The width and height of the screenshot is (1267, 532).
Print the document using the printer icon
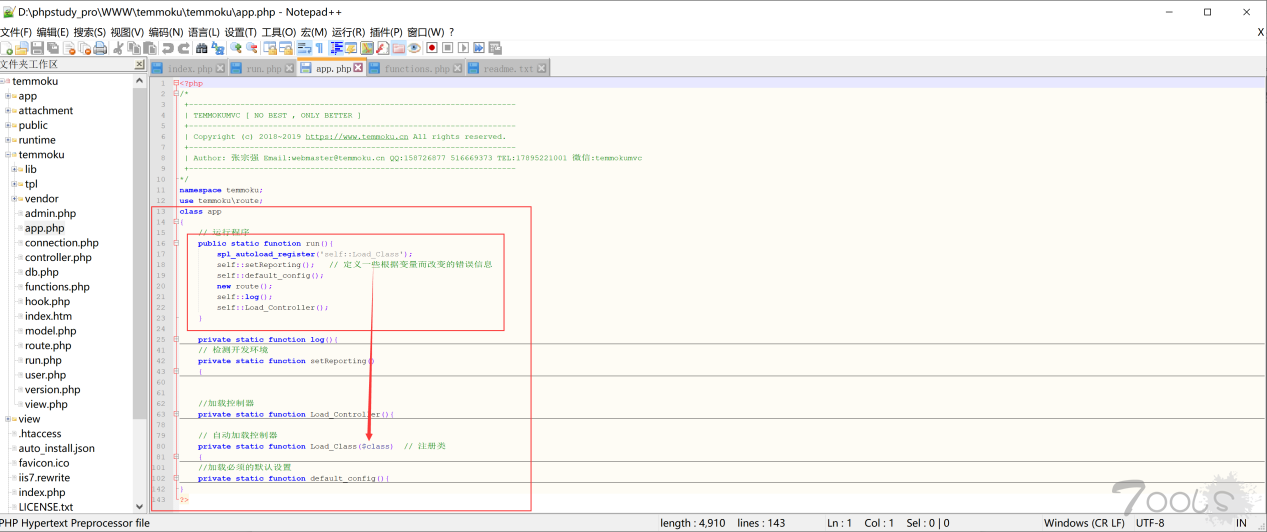(99, 48)
